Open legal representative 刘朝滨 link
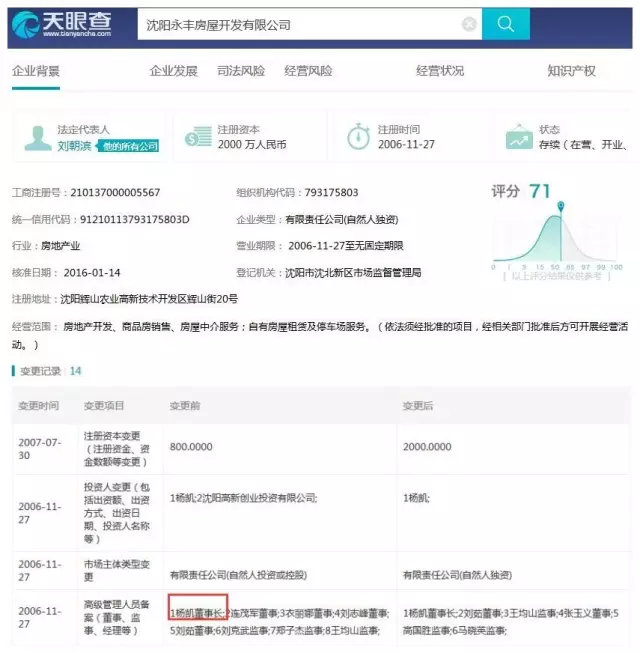This screenshot has height=653, width=640. click(74, 146)
